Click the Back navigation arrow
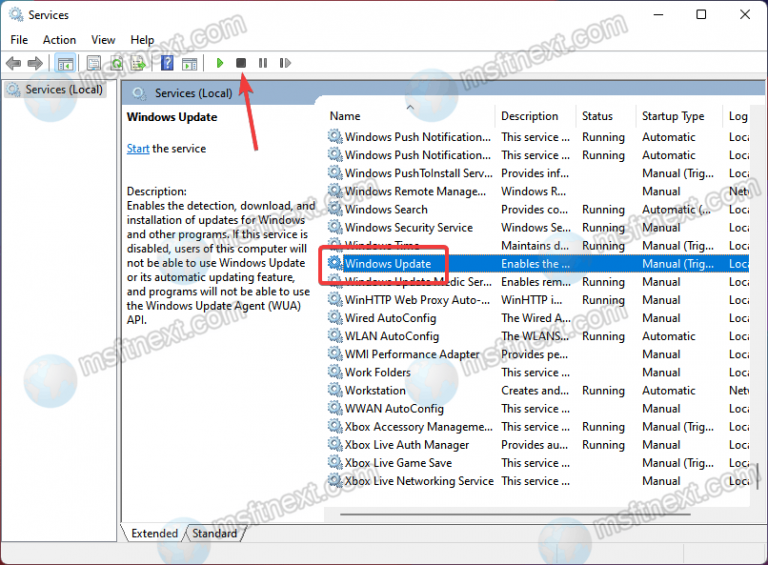This screenshot has width=768, height=565. click(13, 63)
